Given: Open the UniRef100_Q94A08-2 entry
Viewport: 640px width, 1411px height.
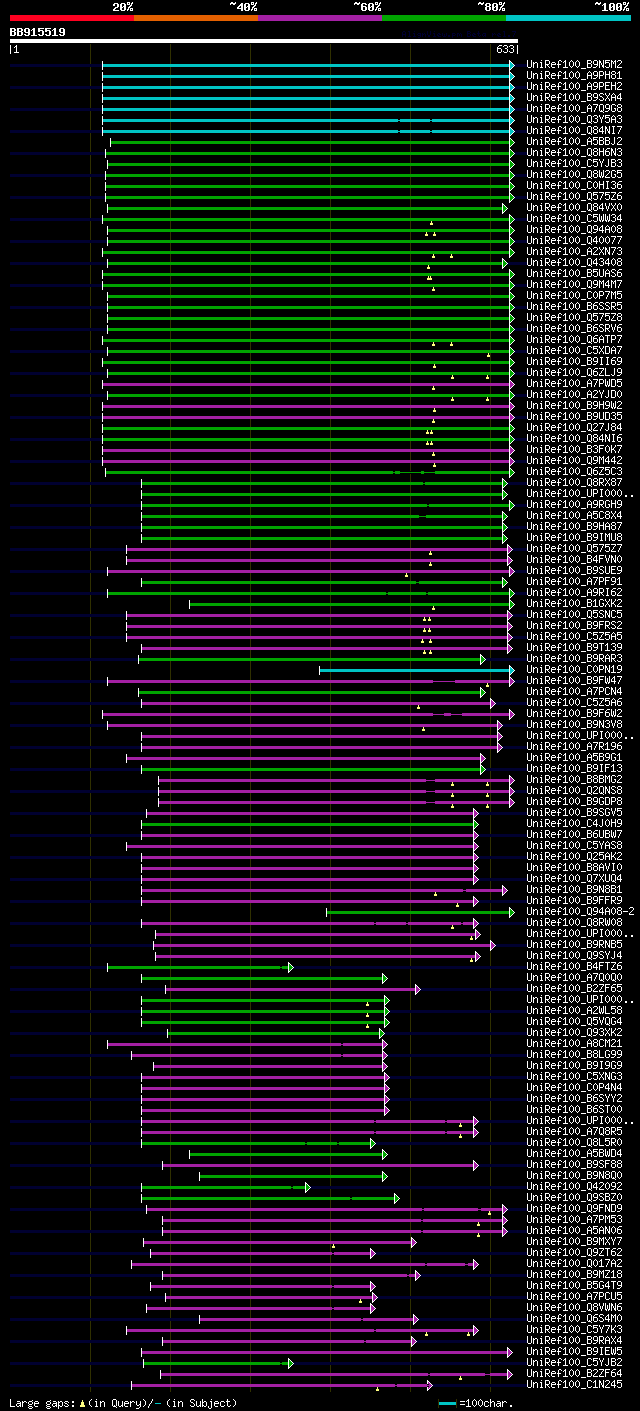Looking at the screenshot, I should click(x=581, y=912).
